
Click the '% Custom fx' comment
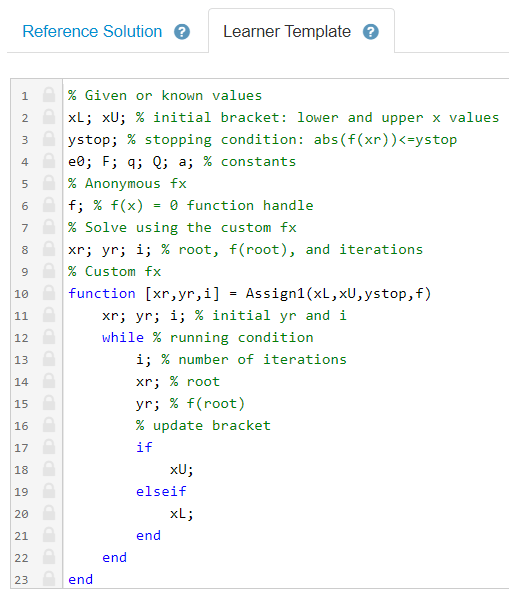click(115, 272)
